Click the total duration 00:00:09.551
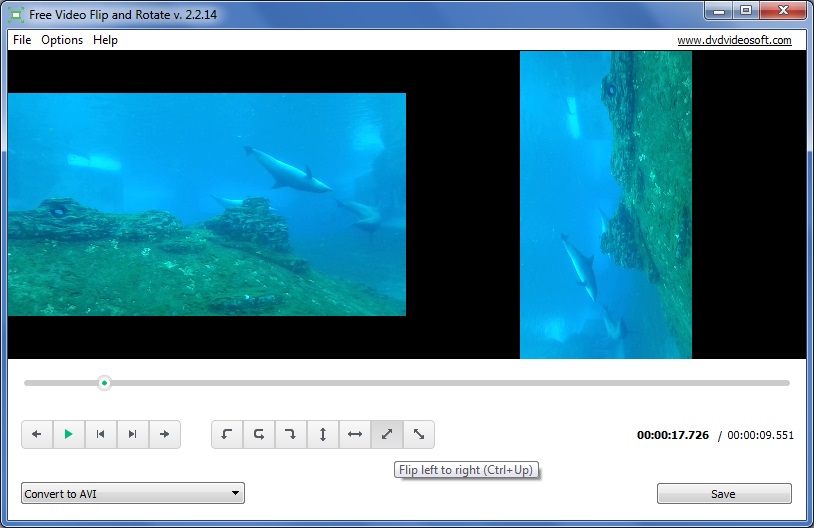Image resolution: width=814 pixels, height=528 pixels. (x=761, y=435)
